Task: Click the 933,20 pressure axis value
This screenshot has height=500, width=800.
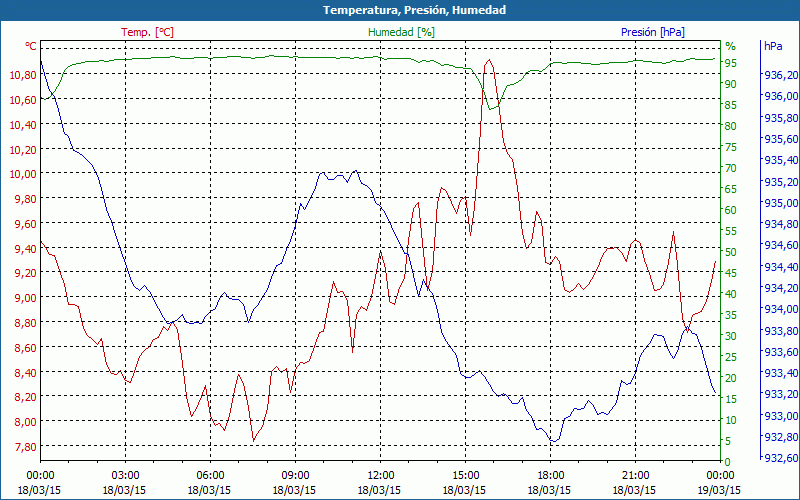Action: pos(781,394)
